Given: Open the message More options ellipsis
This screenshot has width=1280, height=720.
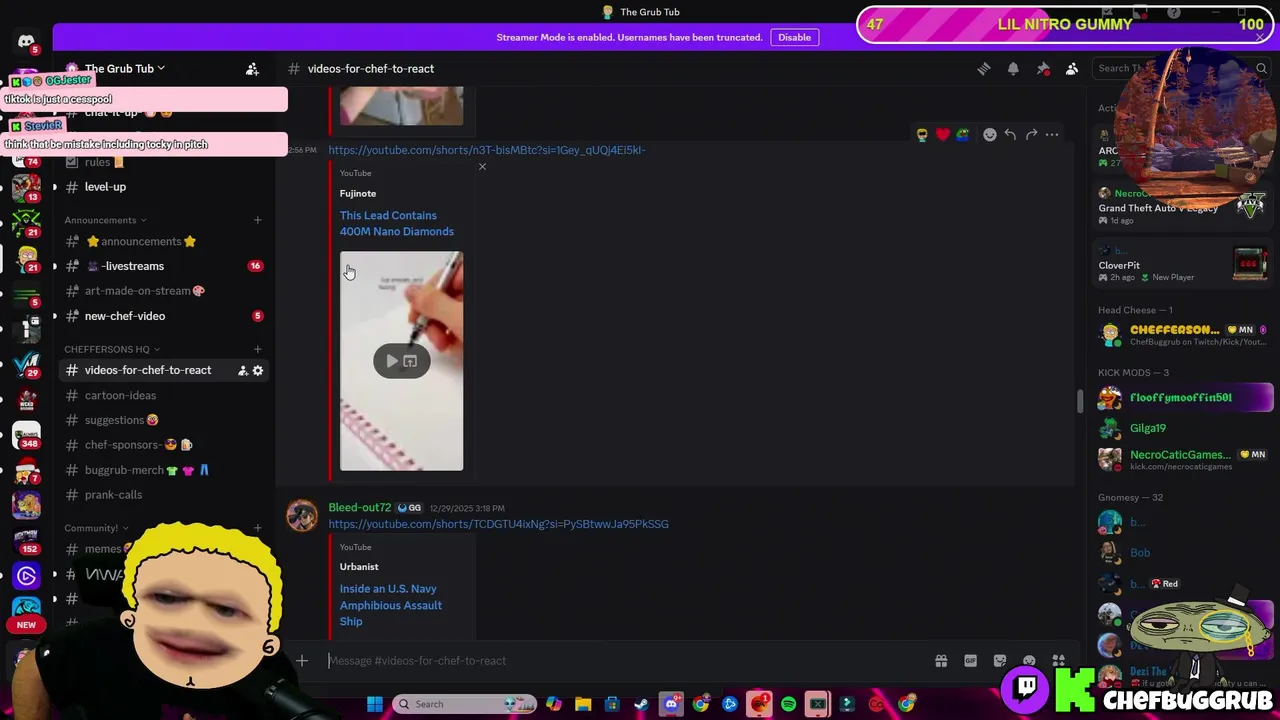Looking at the screenshot, I should [1052, 135].
